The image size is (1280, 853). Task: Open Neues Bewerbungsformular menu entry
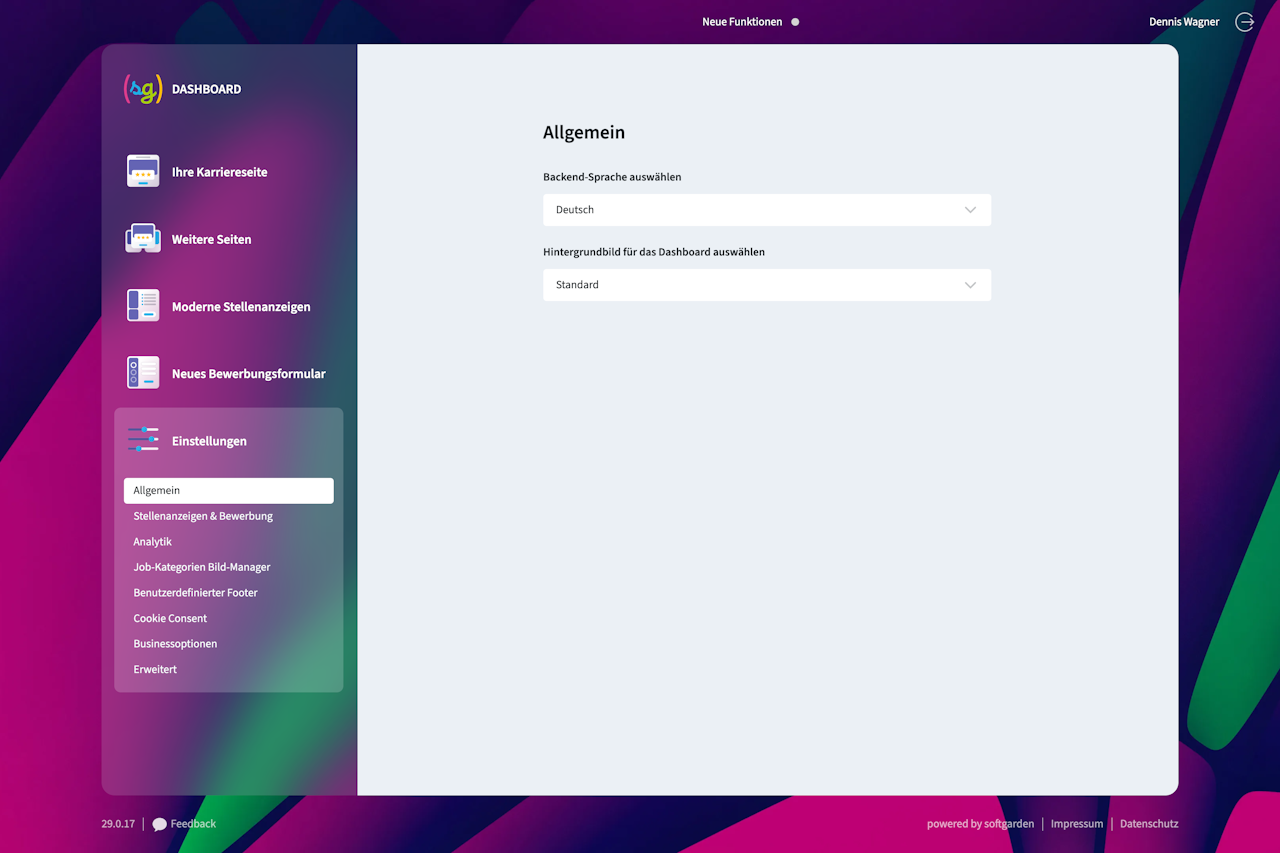249,374
